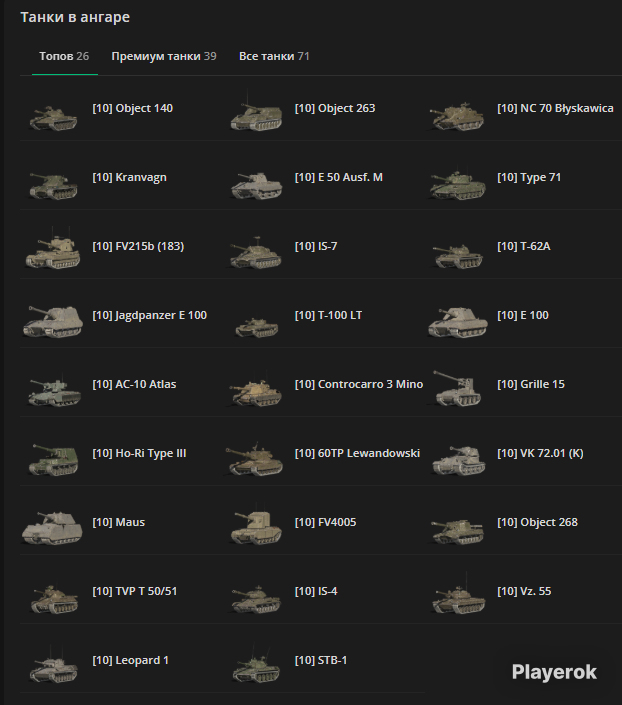The width and height of the screenshot is (622, 705).
Task: Click the 'Танки в ангаре' heading
Action: point(75,18)
